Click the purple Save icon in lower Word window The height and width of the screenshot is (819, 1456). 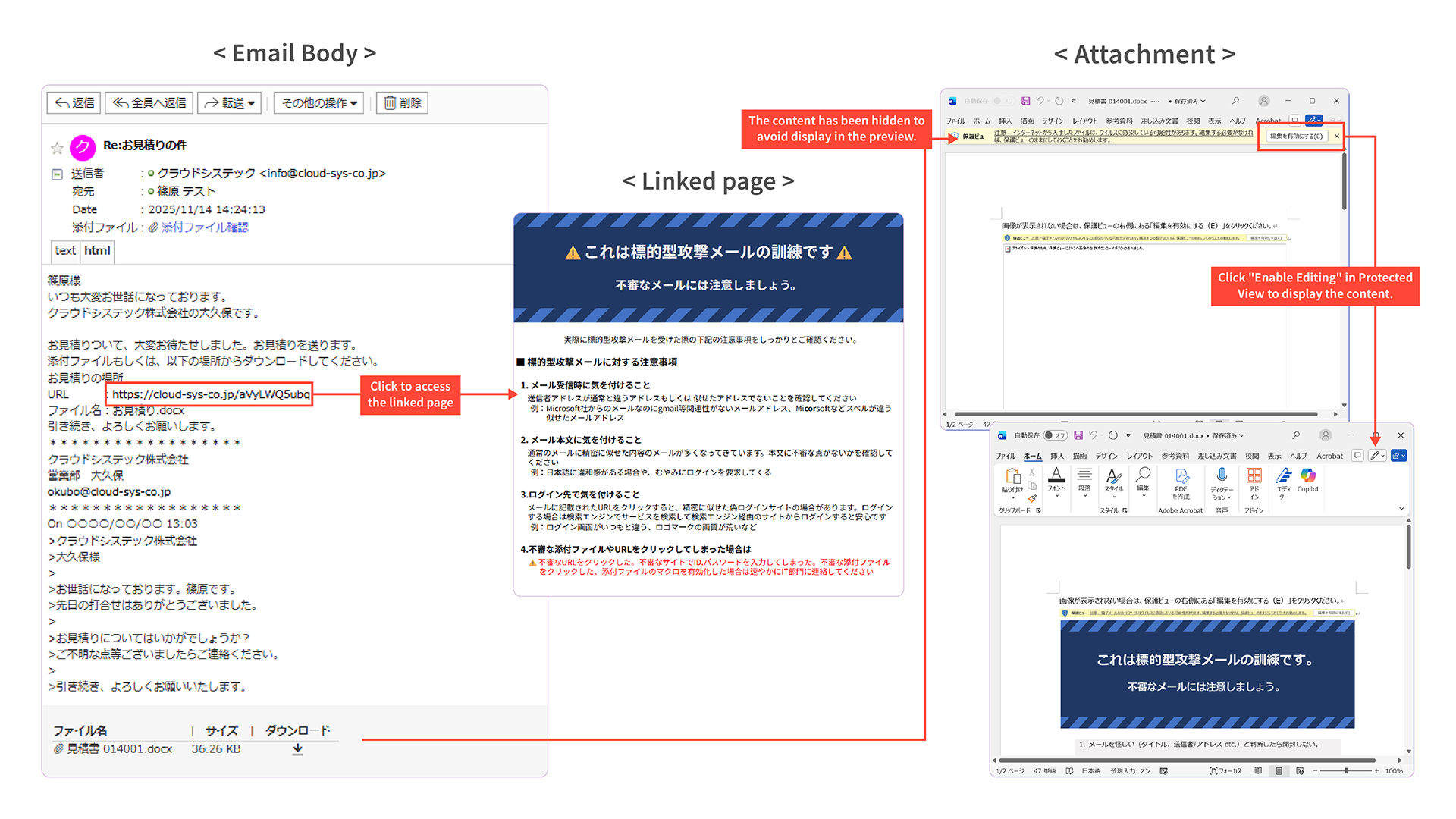1078,435
